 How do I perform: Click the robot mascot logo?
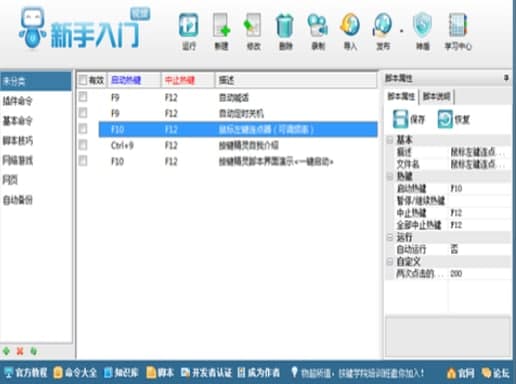(x=32, y=28)
